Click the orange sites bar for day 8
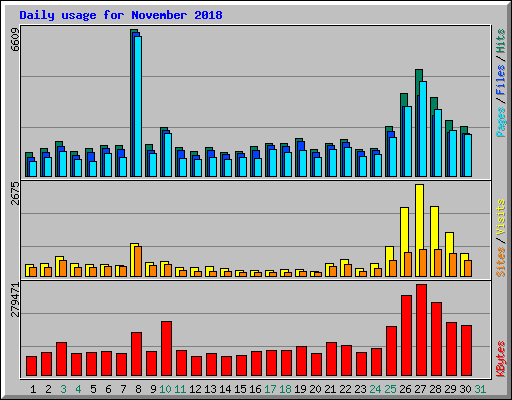 point(138,261)
